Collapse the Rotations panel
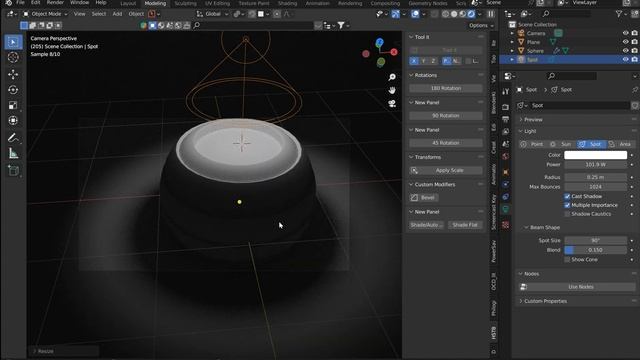Viewport: 640px width, 360px height. coord(411,75)
